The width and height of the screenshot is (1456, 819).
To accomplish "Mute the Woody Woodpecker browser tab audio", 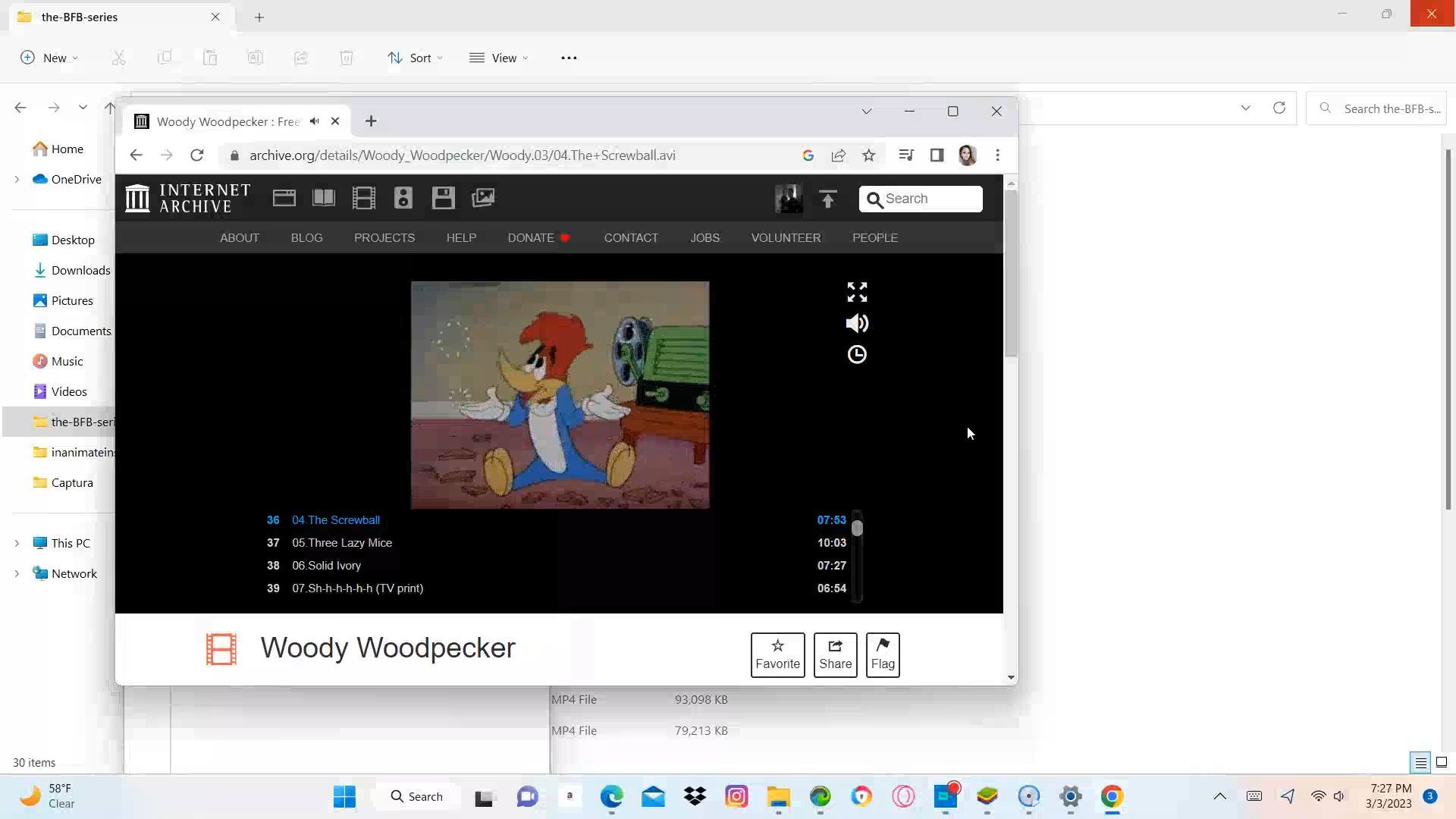I will (315, 121).
